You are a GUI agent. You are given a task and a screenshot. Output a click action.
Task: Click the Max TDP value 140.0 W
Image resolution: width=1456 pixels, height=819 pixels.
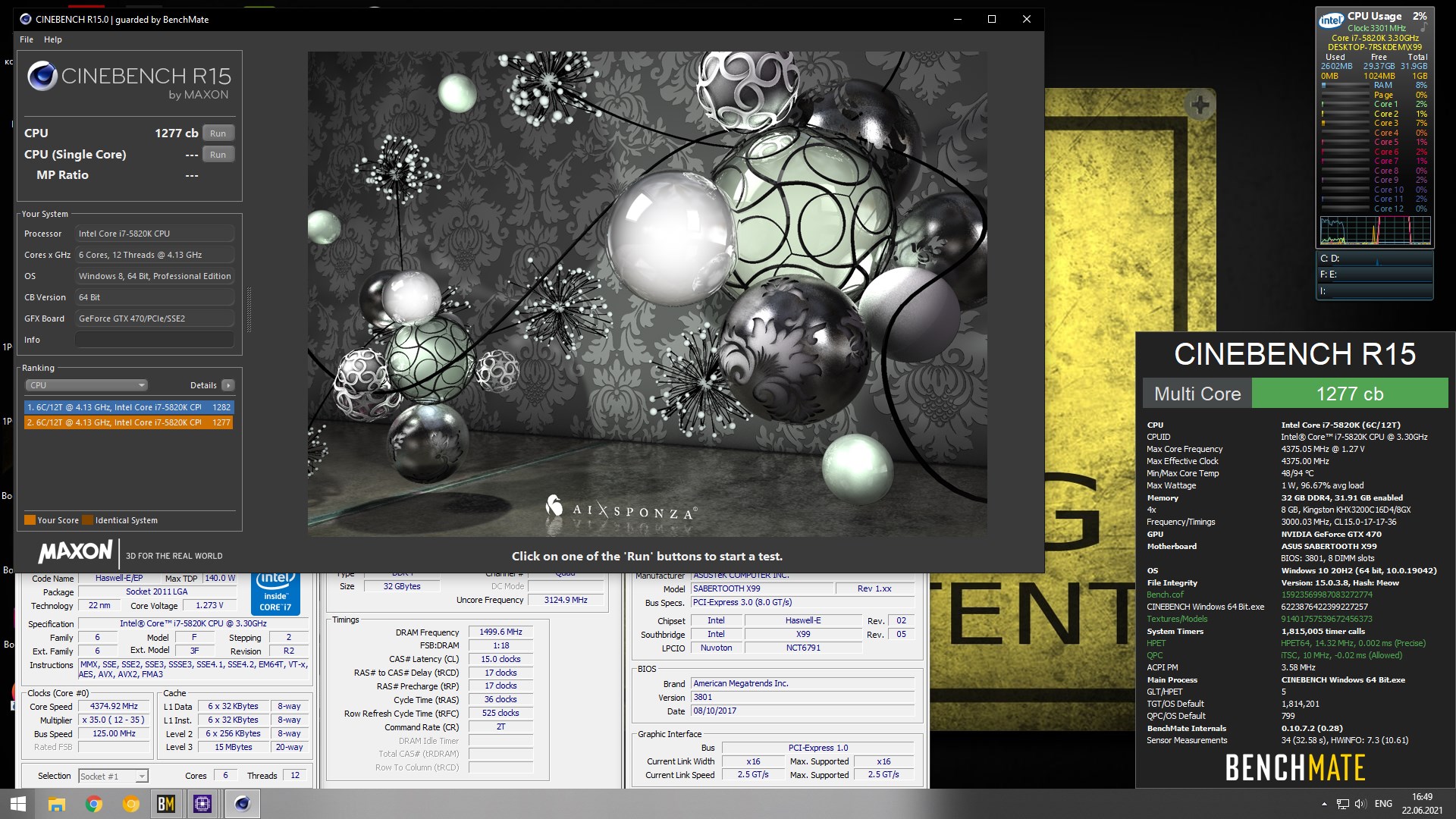coord(220,579)
